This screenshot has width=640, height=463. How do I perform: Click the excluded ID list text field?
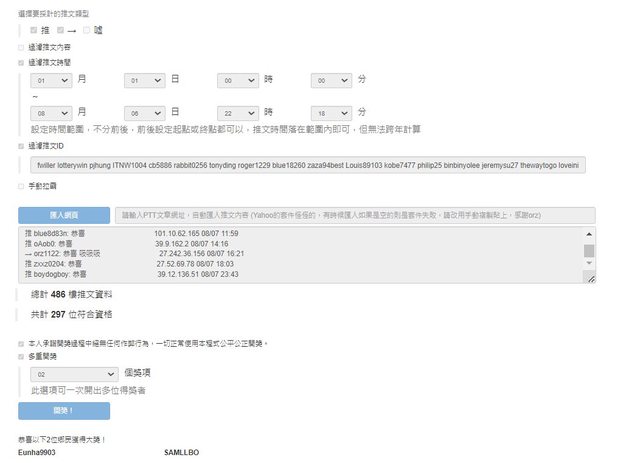pos(308,165)
